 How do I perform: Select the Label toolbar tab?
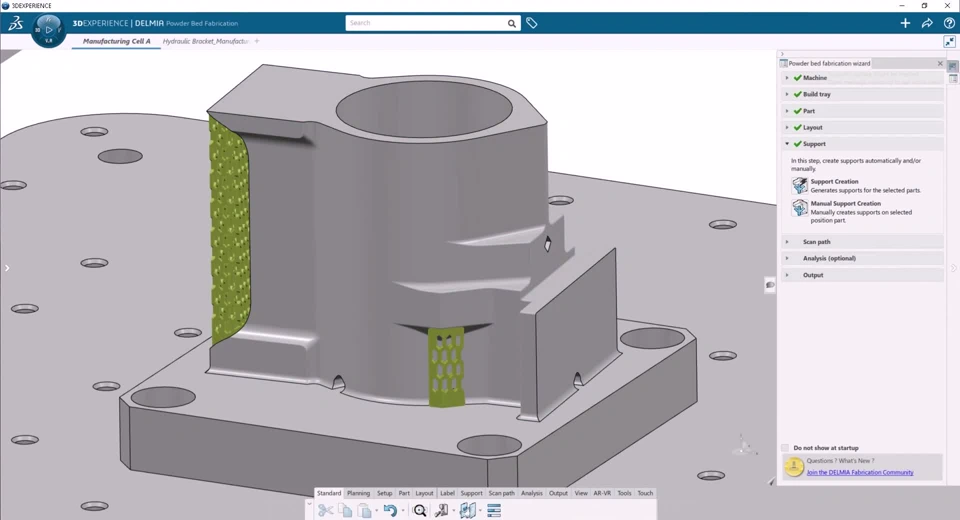(448, 493)
